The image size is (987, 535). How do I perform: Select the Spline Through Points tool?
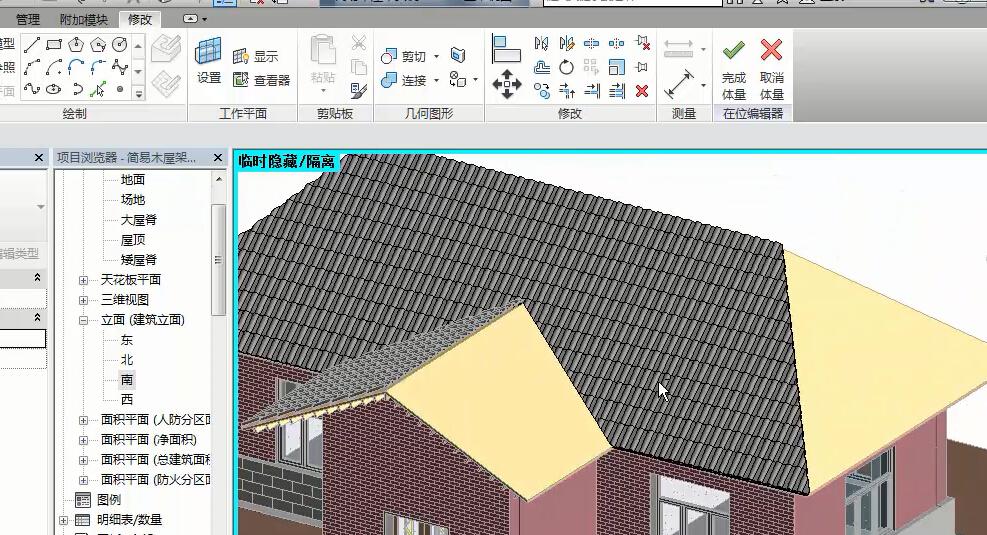coord(32,89)
